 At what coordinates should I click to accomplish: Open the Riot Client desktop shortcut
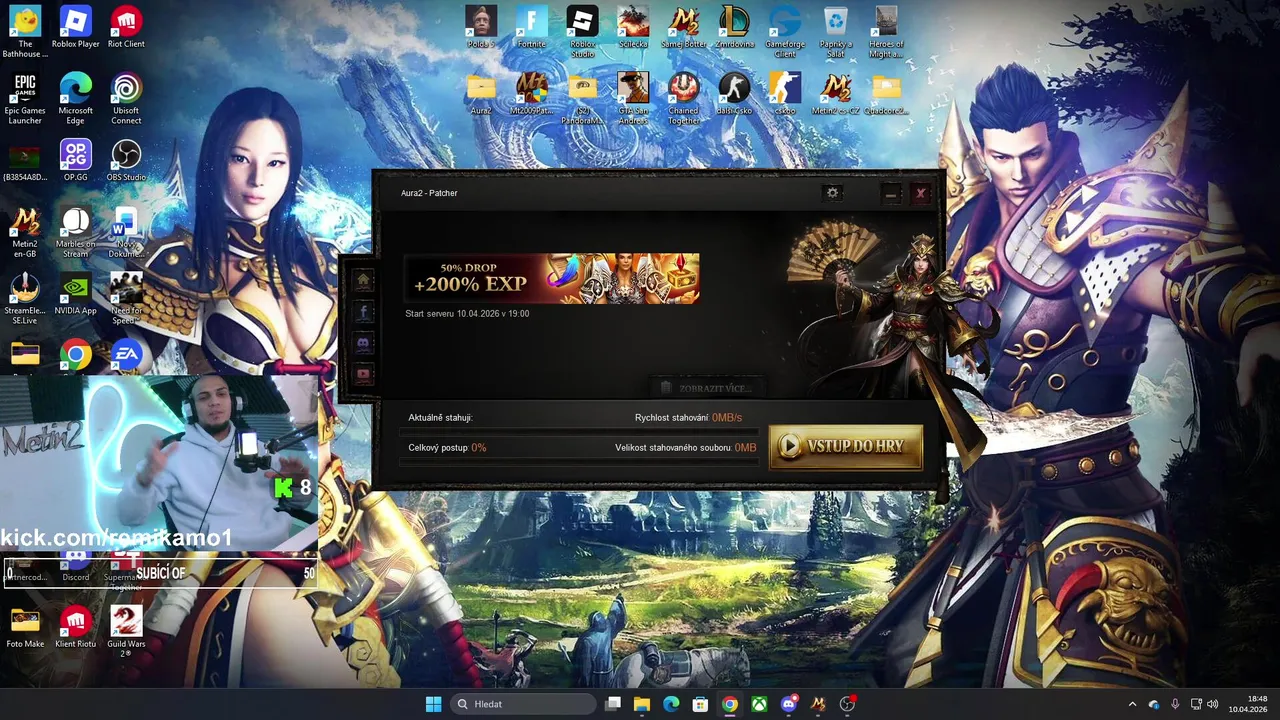(126, 27)
